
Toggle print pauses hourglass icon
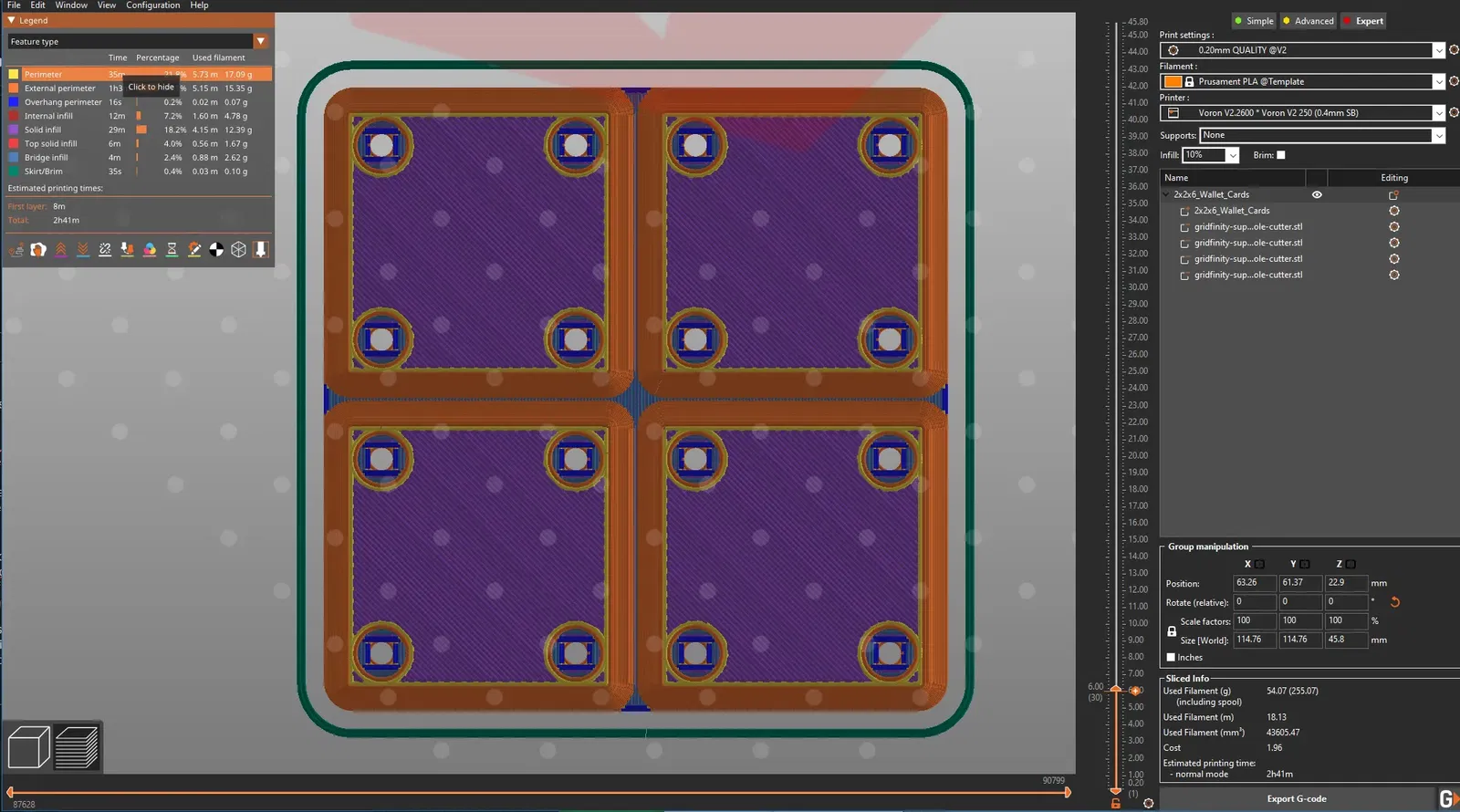click(172, 250)
